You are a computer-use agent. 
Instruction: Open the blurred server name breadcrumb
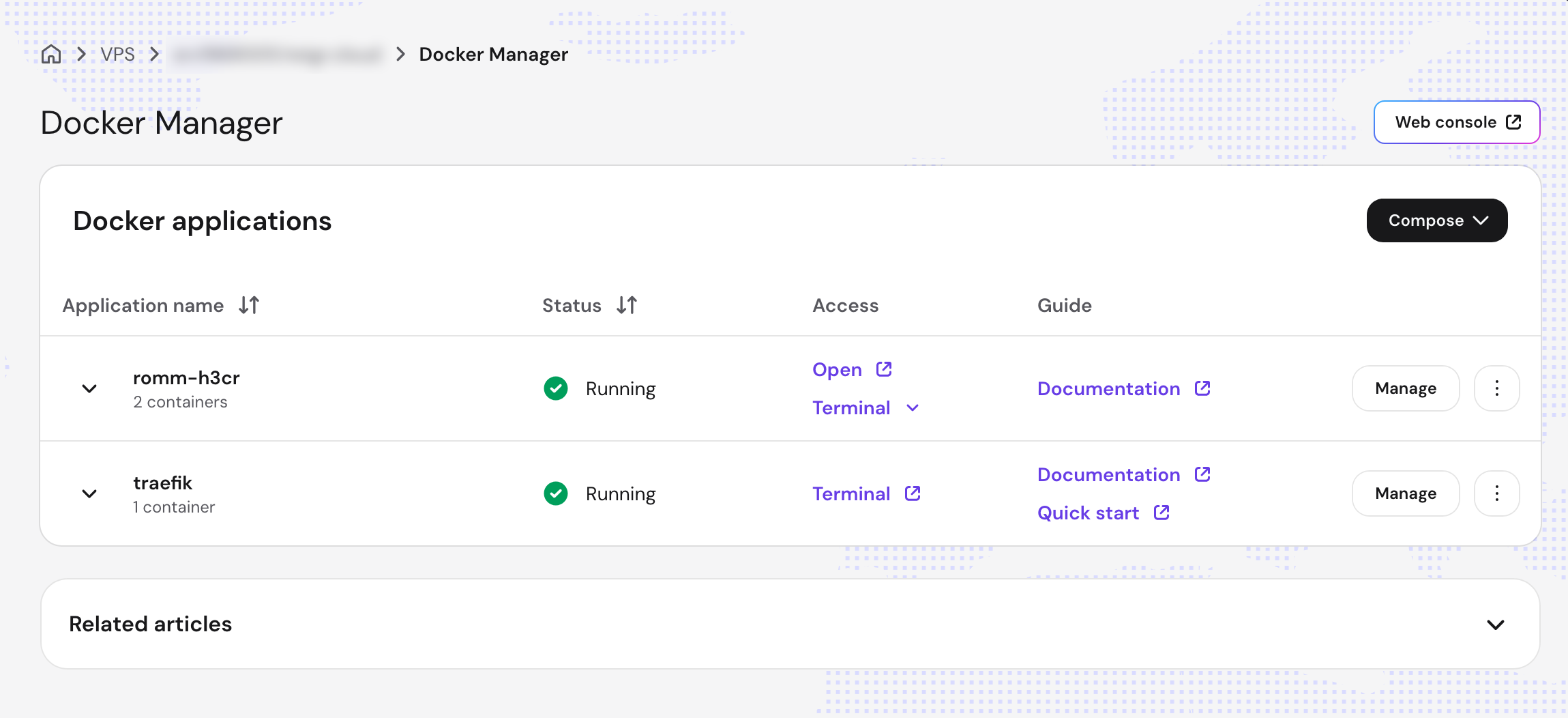[276, 54]
